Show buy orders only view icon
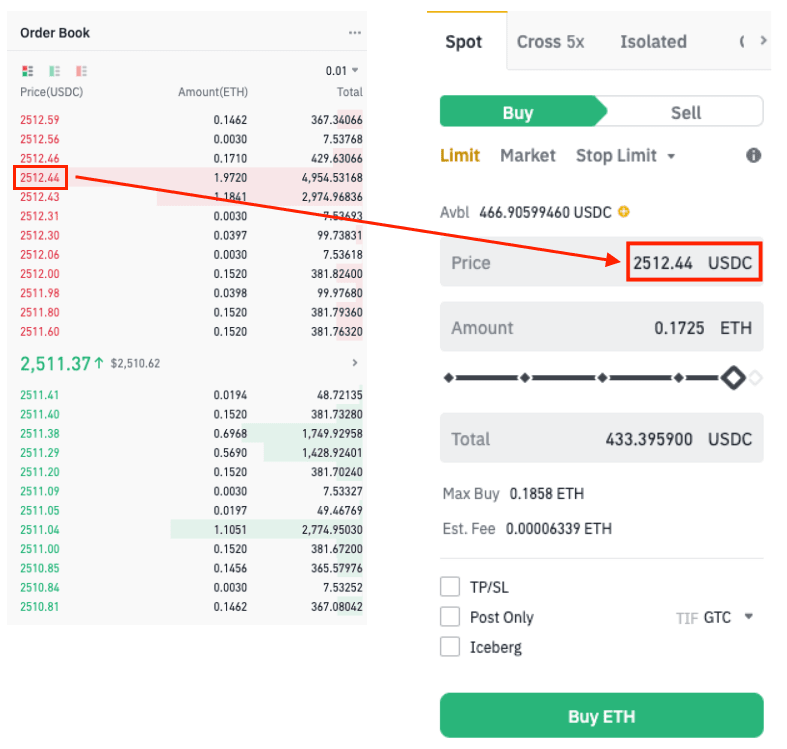The width and height of the screenshot is (787, 749). [x=54, y=71]
